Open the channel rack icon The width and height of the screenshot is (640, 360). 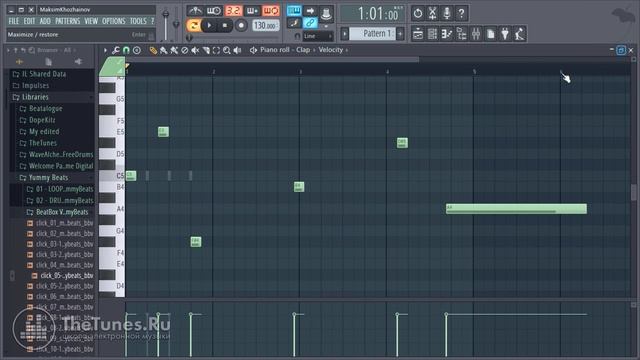[432, 34]
